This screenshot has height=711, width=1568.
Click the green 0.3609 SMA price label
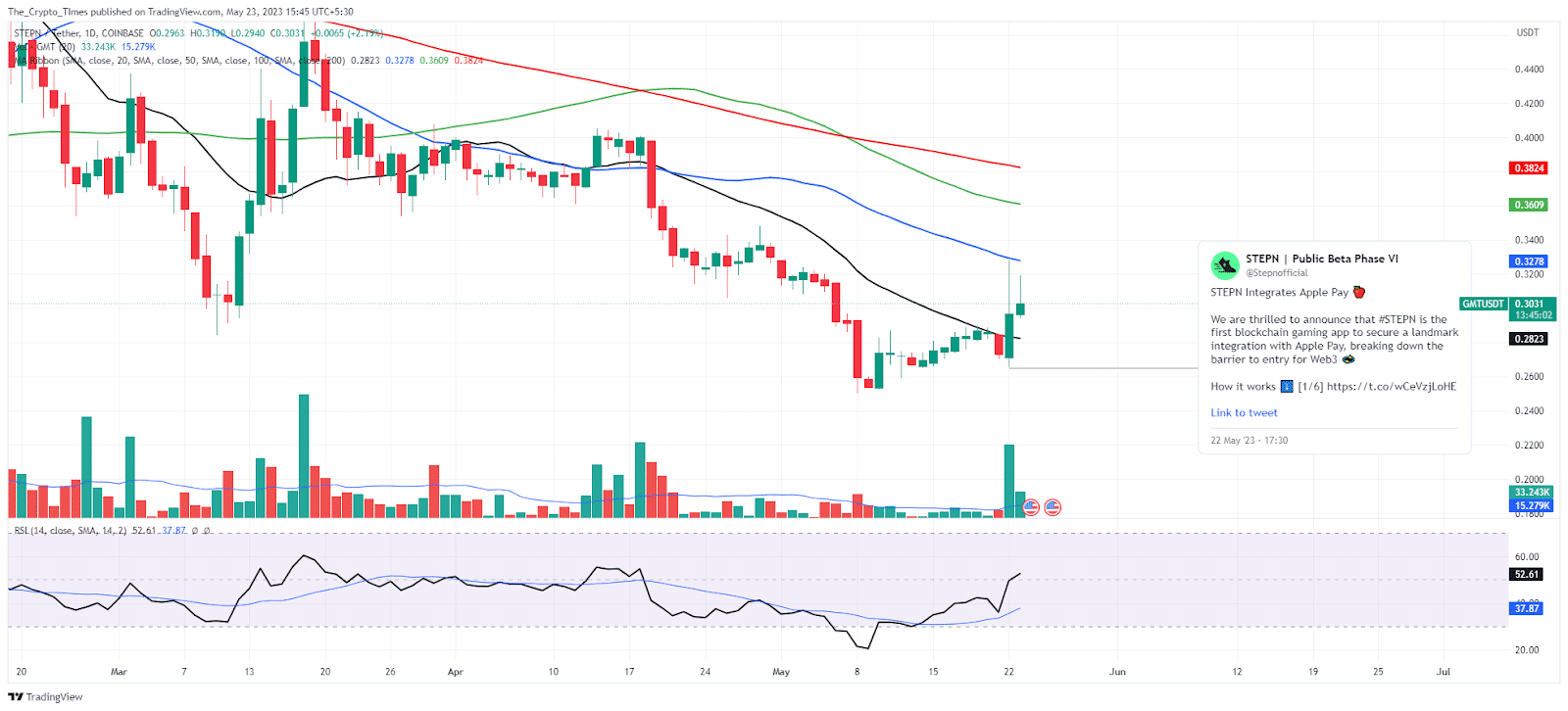[x=1529, y=205]
